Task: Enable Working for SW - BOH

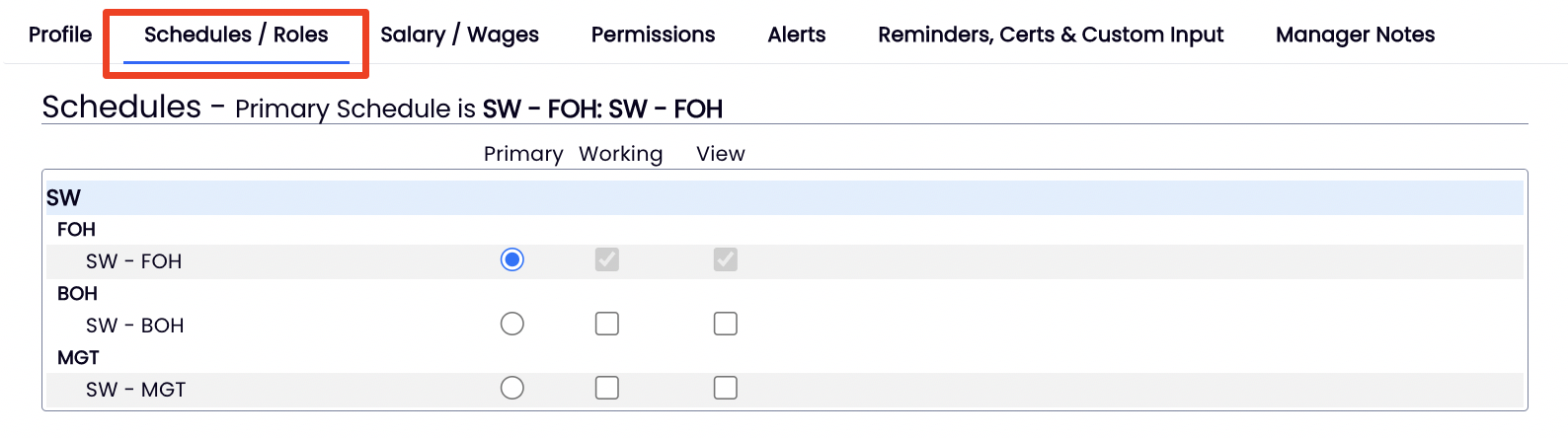Action: pyautogui.click(x=607, y=324)
